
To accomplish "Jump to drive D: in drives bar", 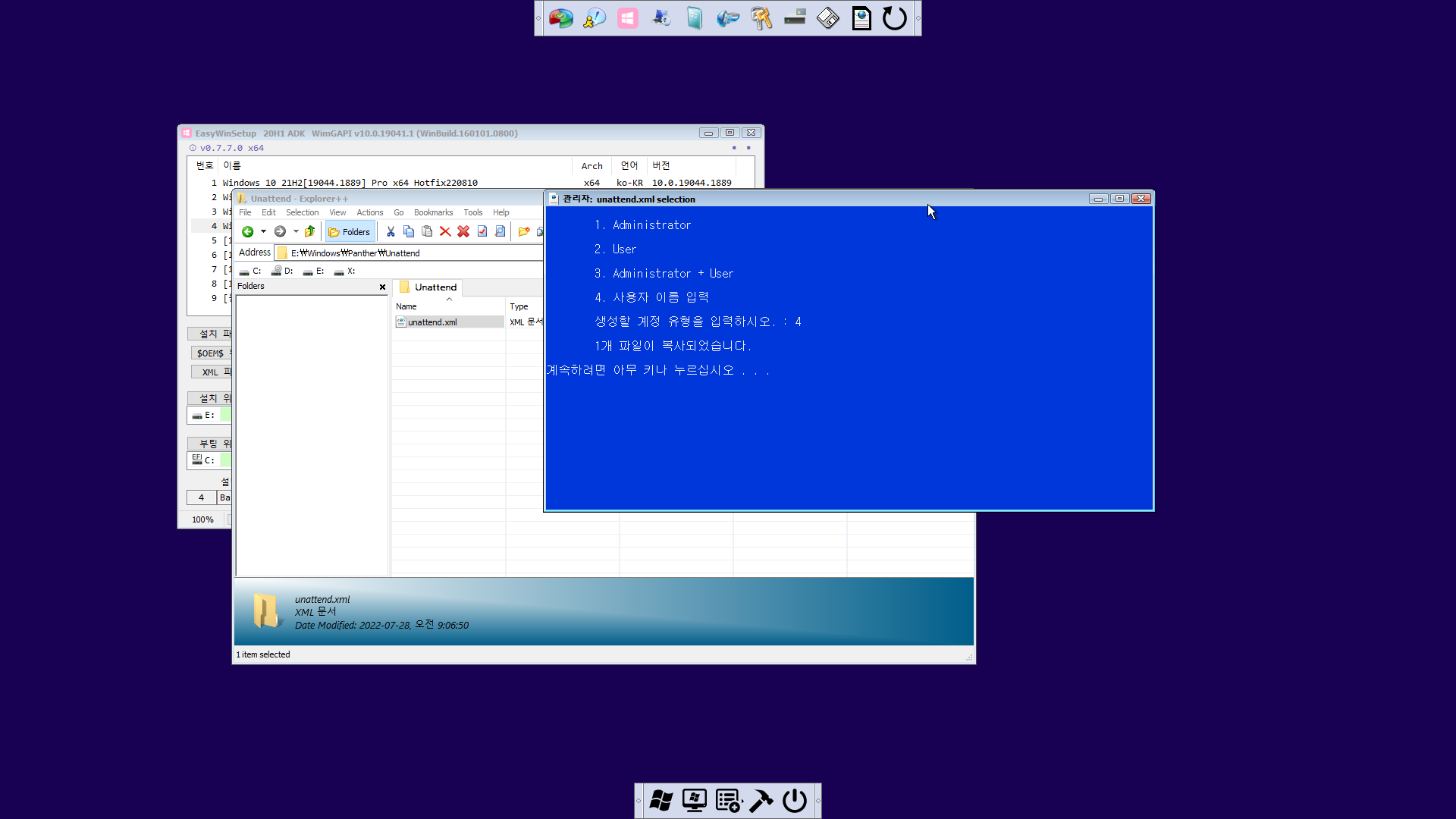I will click(282, 271).
